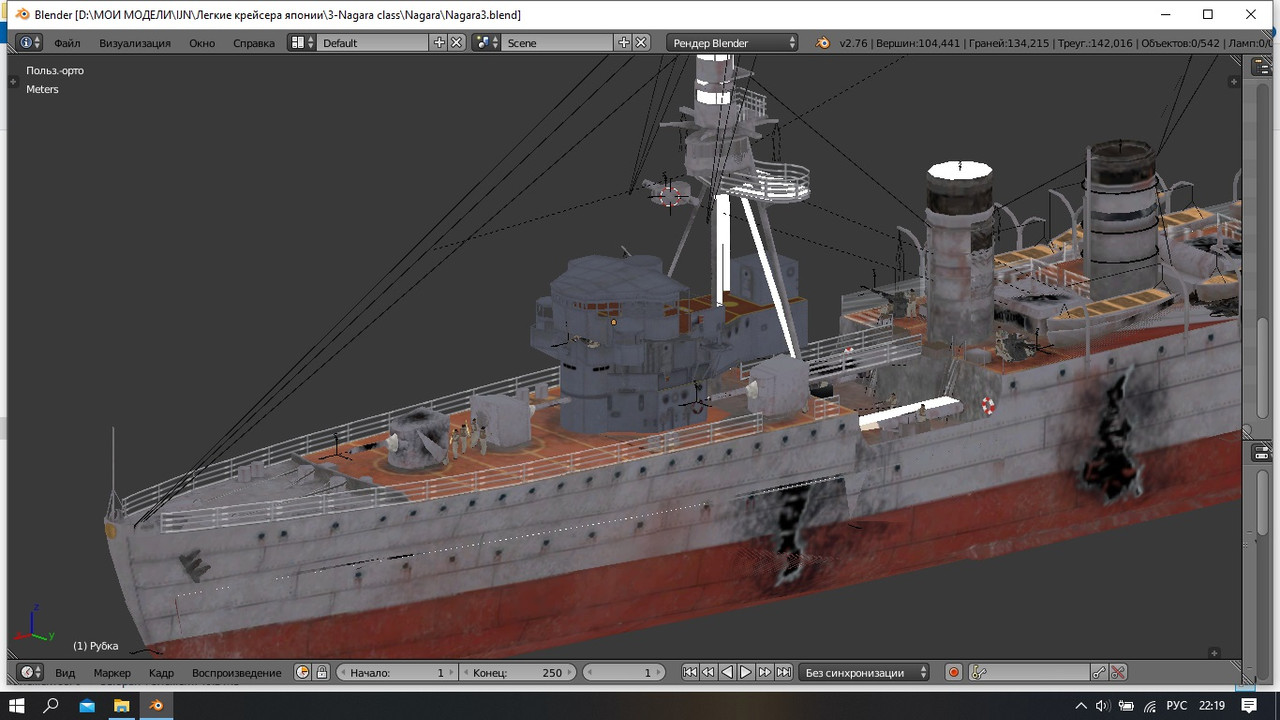The image size is (1280, 720).
Task: Open the Справка menu
Action: (254, 43)
